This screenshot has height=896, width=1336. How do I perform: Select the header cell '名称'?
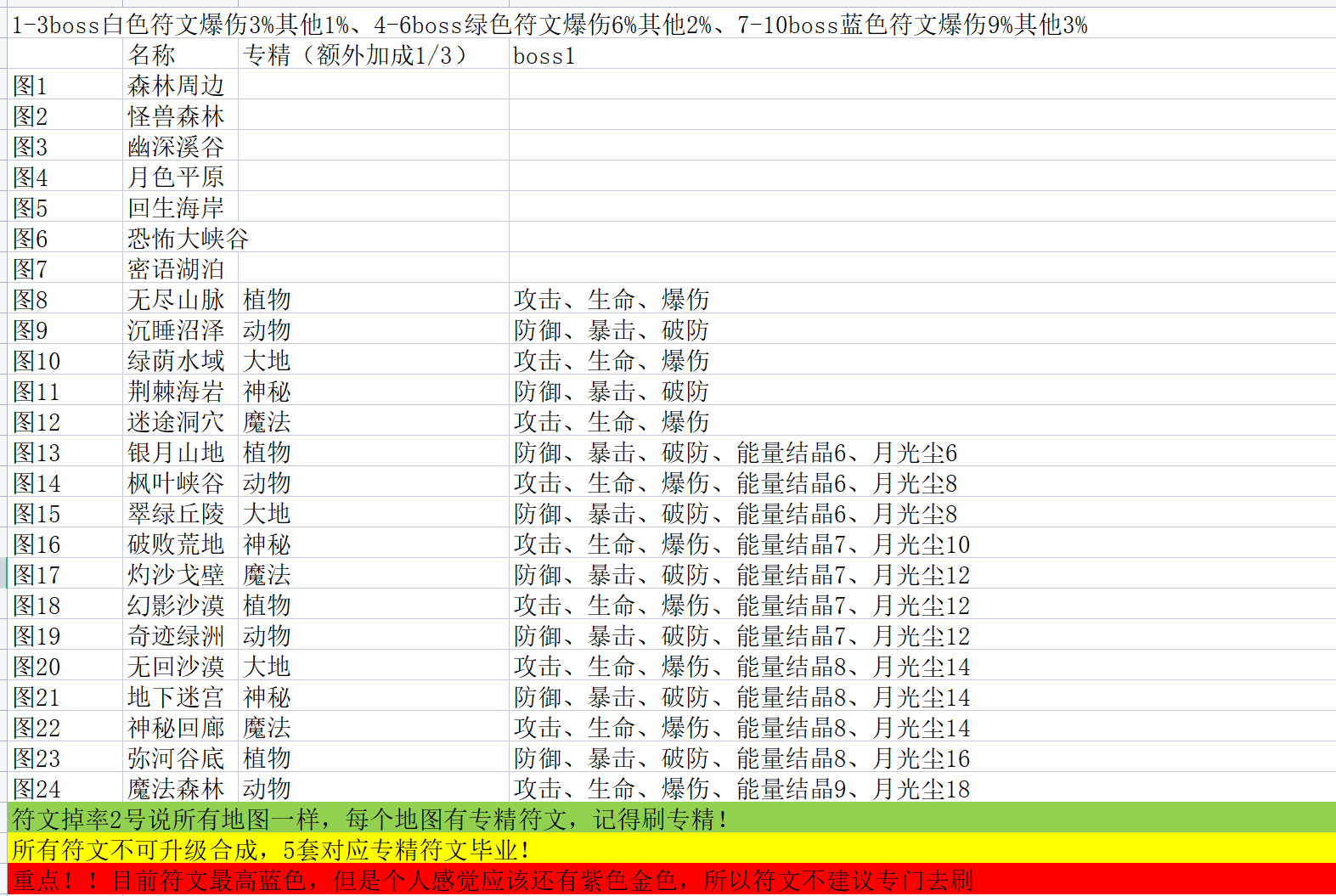181,54
